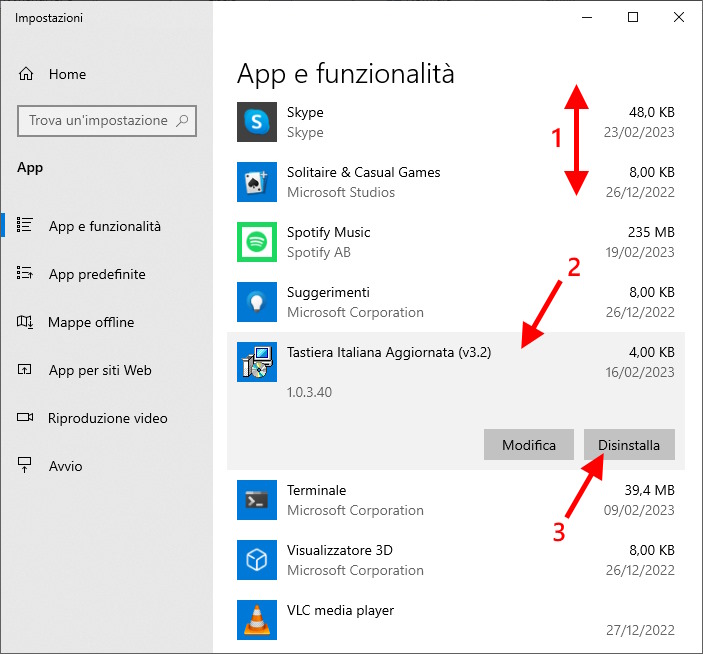This screenshot has height=654, width=703.
Task: Maximize the Impostazioni window
Action: click(x=633, y=17)
